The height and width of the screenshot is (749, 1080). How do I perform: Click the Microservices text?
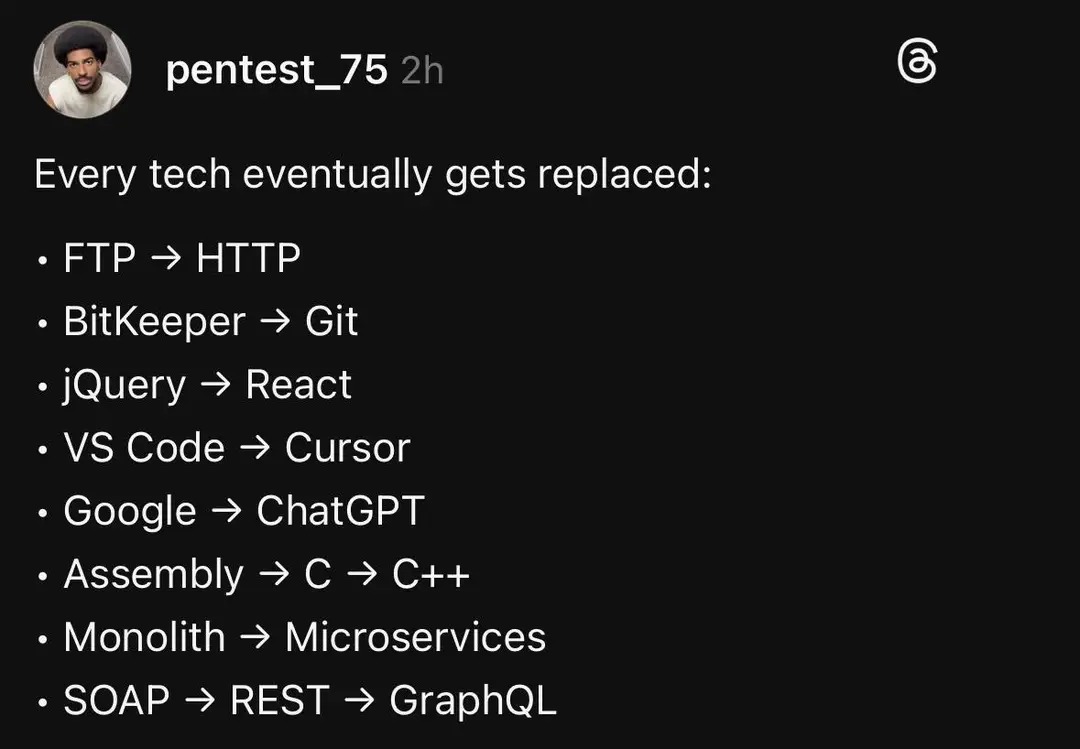pos(415,637)
